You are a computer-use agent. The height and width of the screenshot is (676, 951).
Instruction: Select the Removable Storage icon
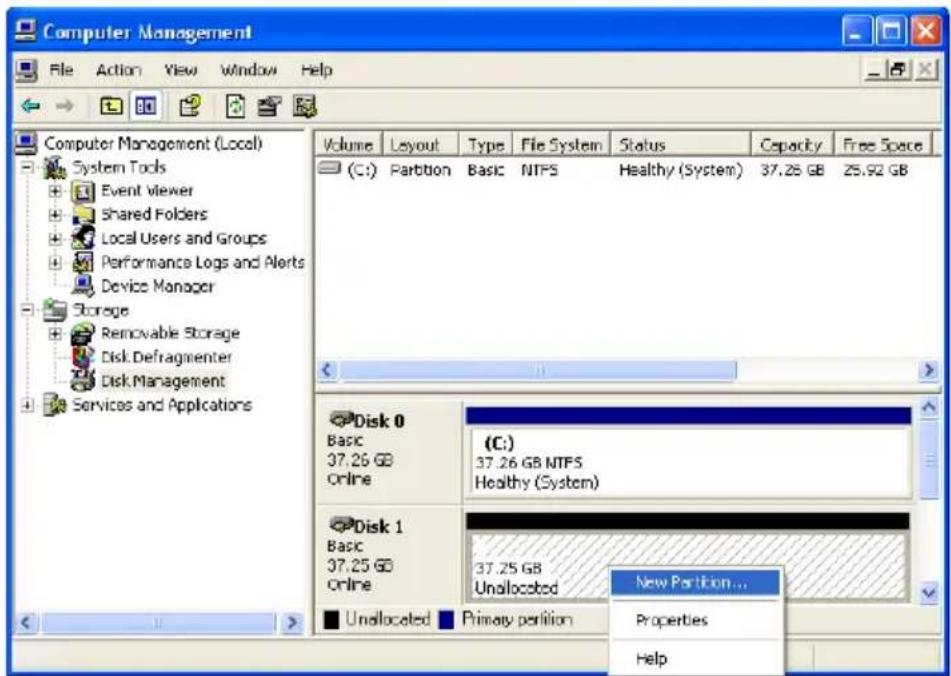83,333
